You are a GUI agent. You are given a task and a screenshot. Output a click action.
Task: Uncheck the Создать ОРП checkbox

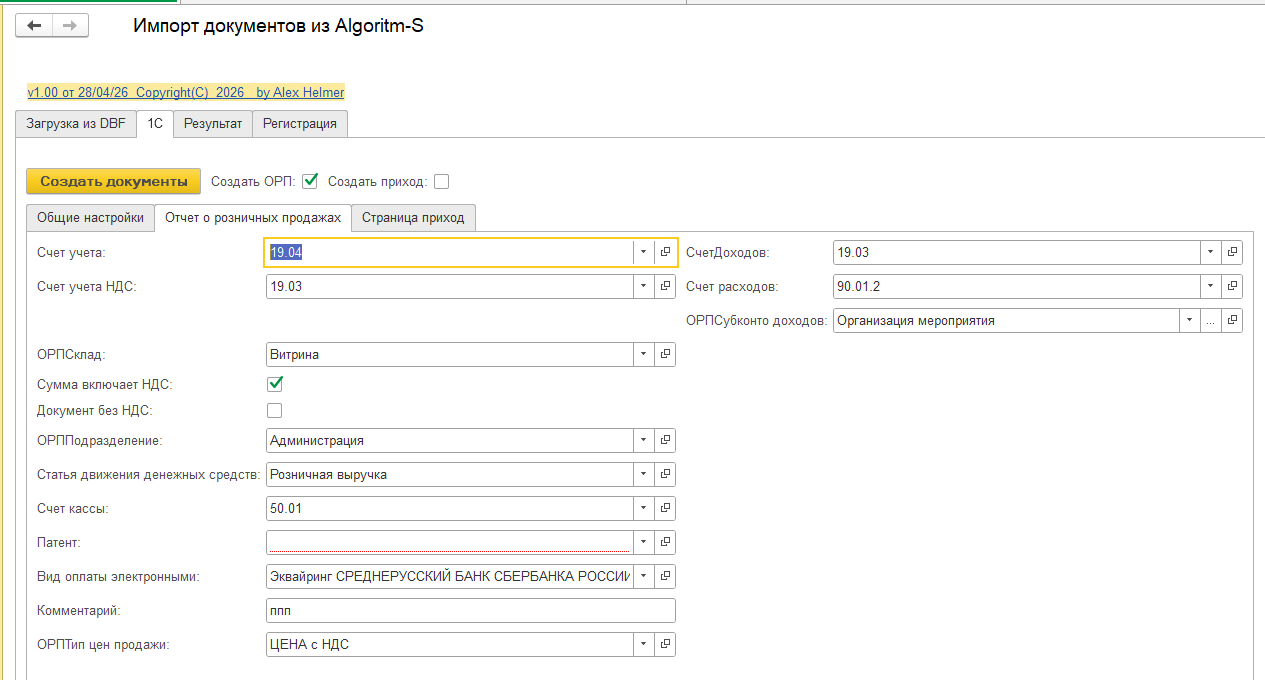[x=310, y=181]
